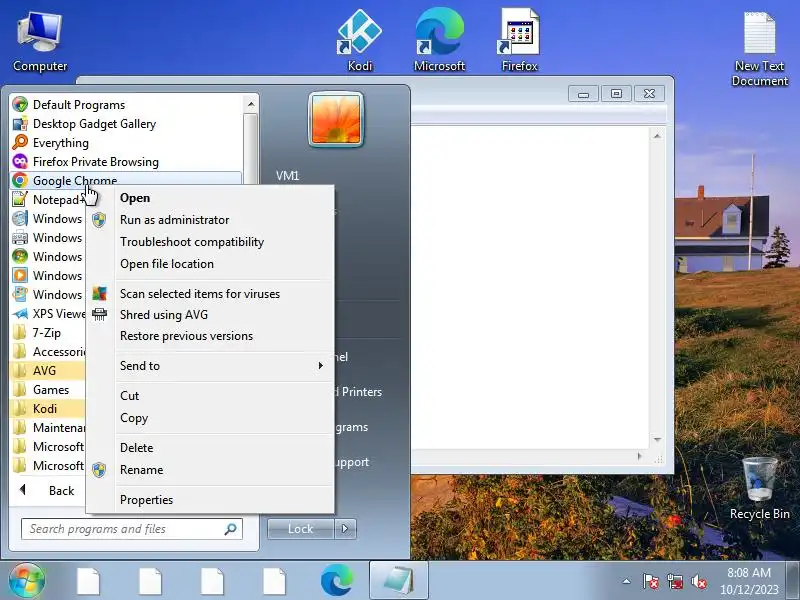Click the Start menu search magnifier icon
Screen dimensions: 800x600
[231, 529]
